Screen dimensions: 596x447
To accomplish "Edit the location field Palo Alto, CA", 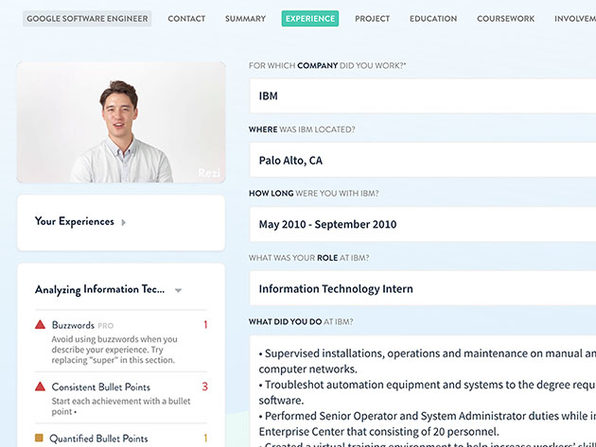I will [423, 160].
